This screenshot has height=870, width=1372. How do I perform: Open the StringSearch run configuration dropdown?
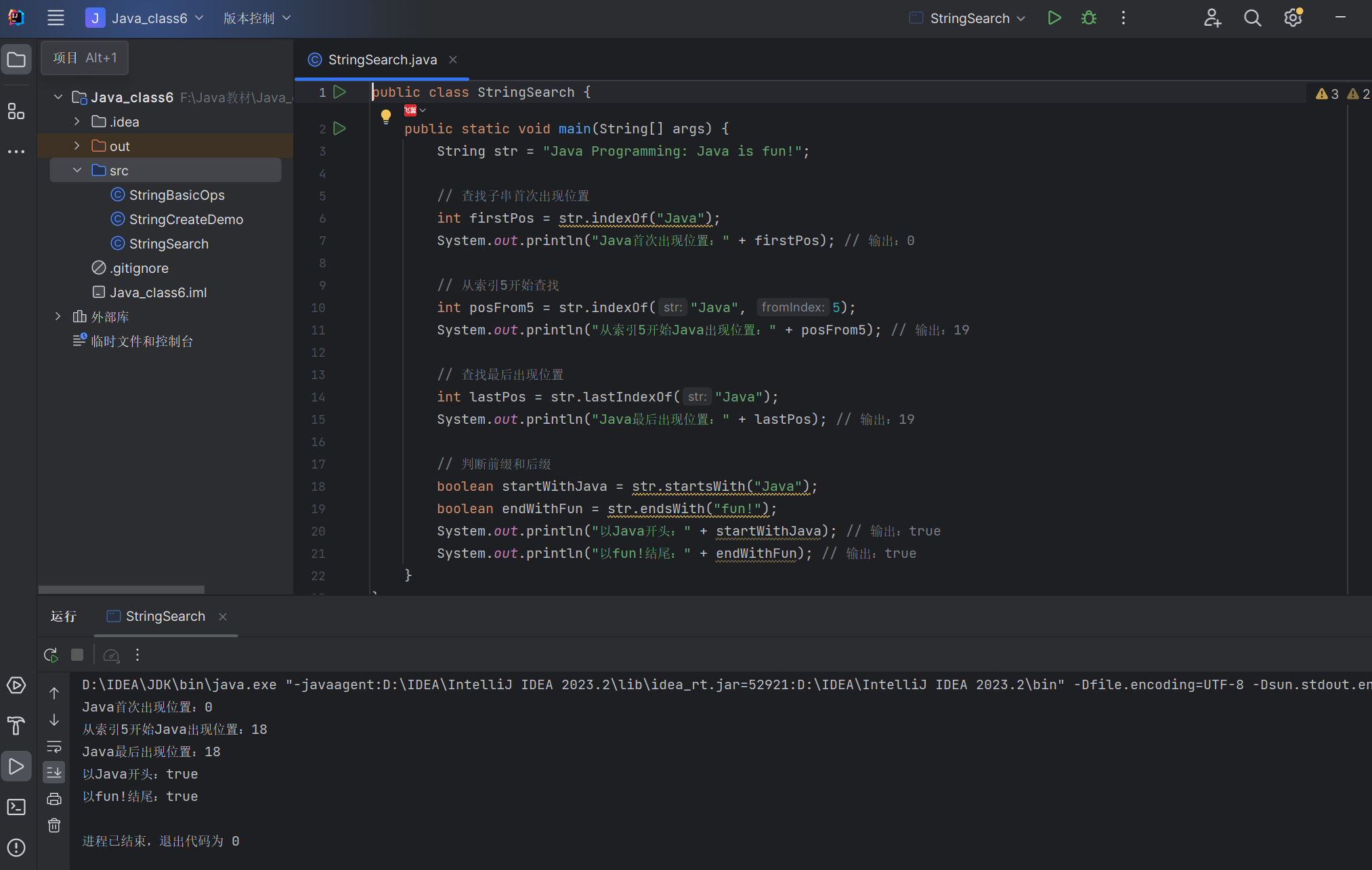[968, 18]
